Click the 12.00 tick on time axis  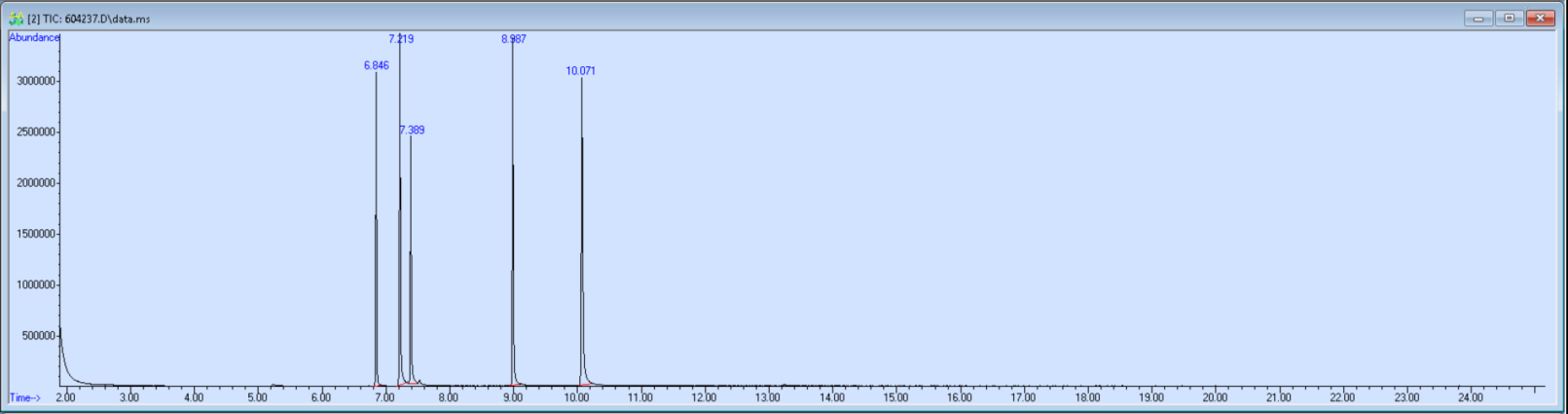point(704,397)
